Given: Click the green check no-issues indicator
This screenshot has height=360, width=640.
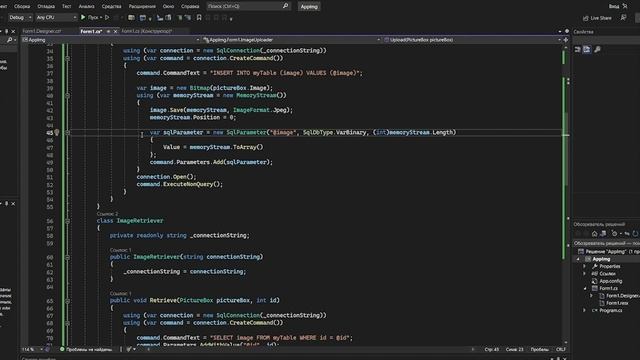Looking at the screenshot, I should [62, 349].
